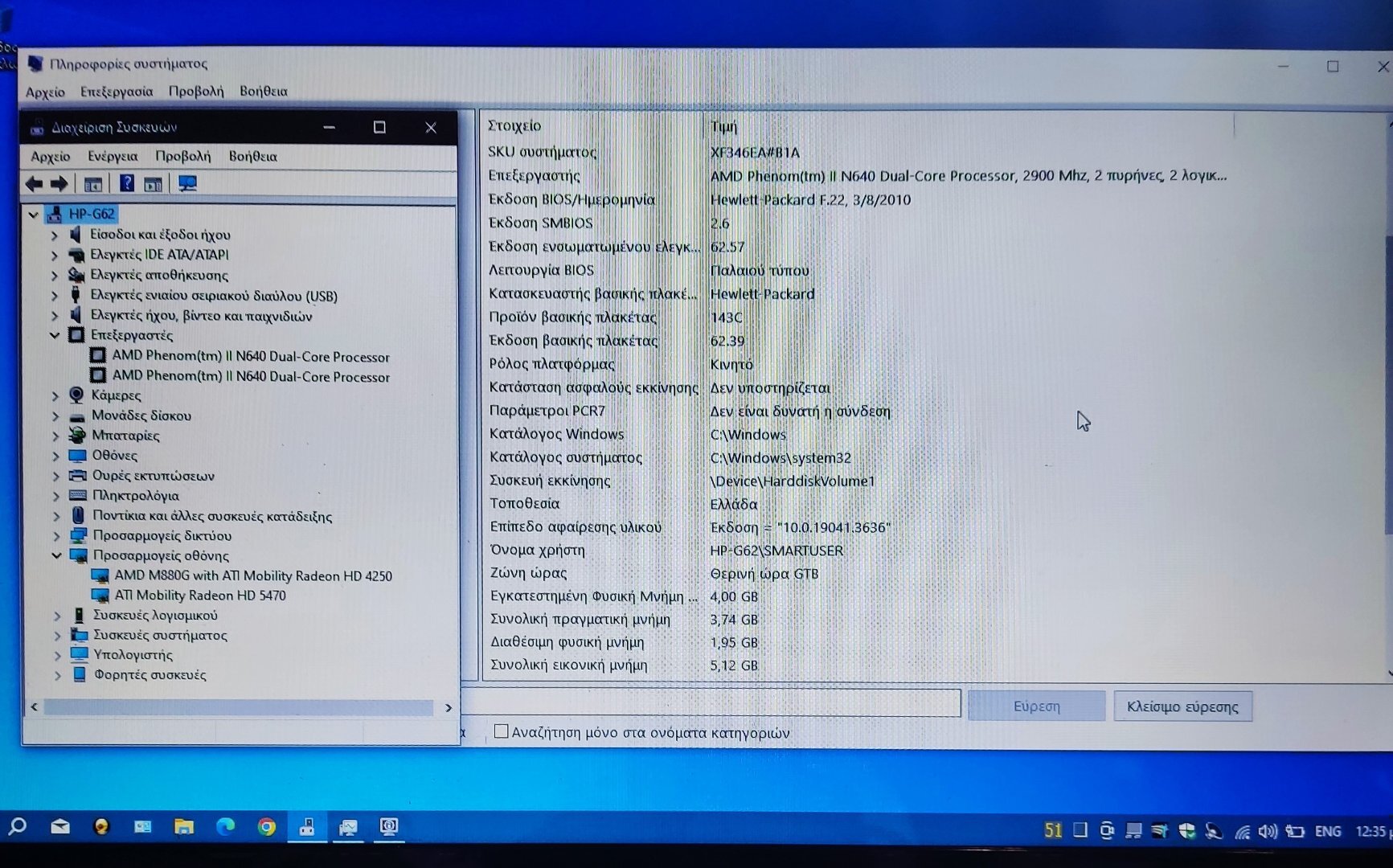This screenshot has width=1393, height=868.
Task: Select the second AMD Phenom II N640 processor
Action: coord(250,376)
